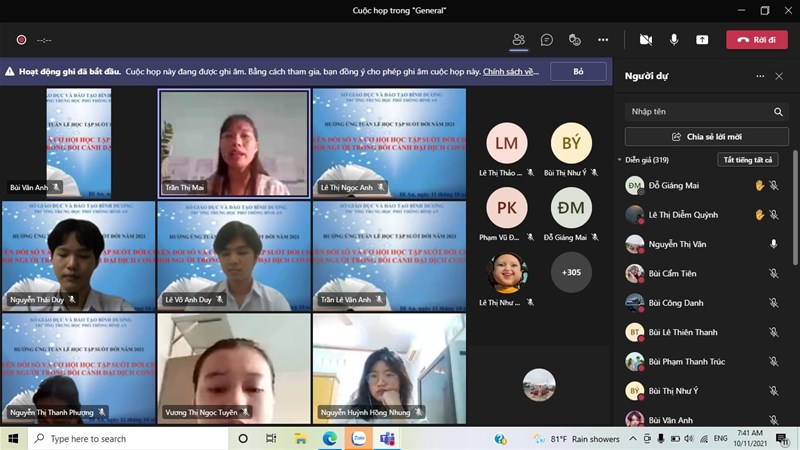Toggle the camera off icon
The width and height of the screenshot is (800, 450).
tap(646, 40)
